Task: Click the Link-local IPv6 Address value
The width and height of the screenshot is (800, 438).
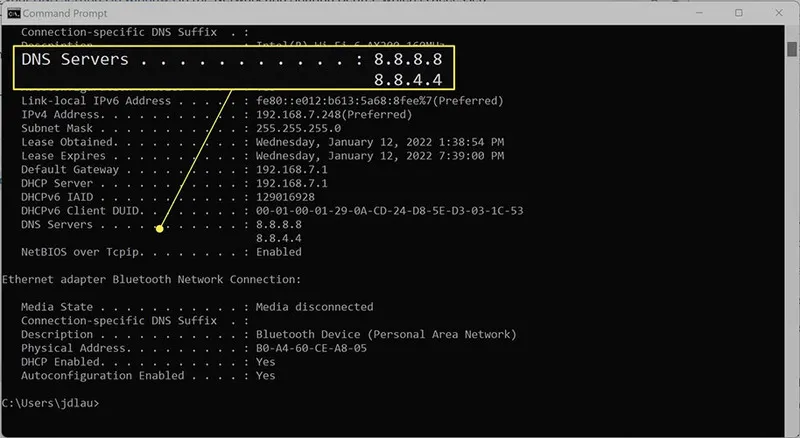Action: point(379,101)
